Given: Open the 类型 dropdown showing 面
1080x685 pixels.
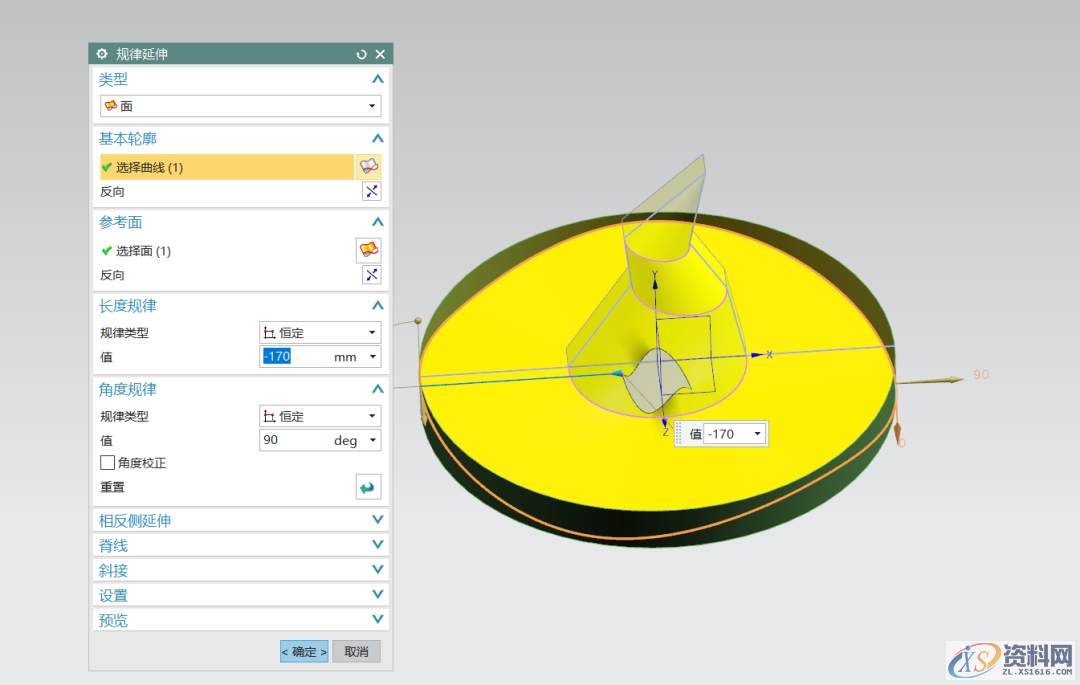Looking at the screenshot, I should point(240,106).
